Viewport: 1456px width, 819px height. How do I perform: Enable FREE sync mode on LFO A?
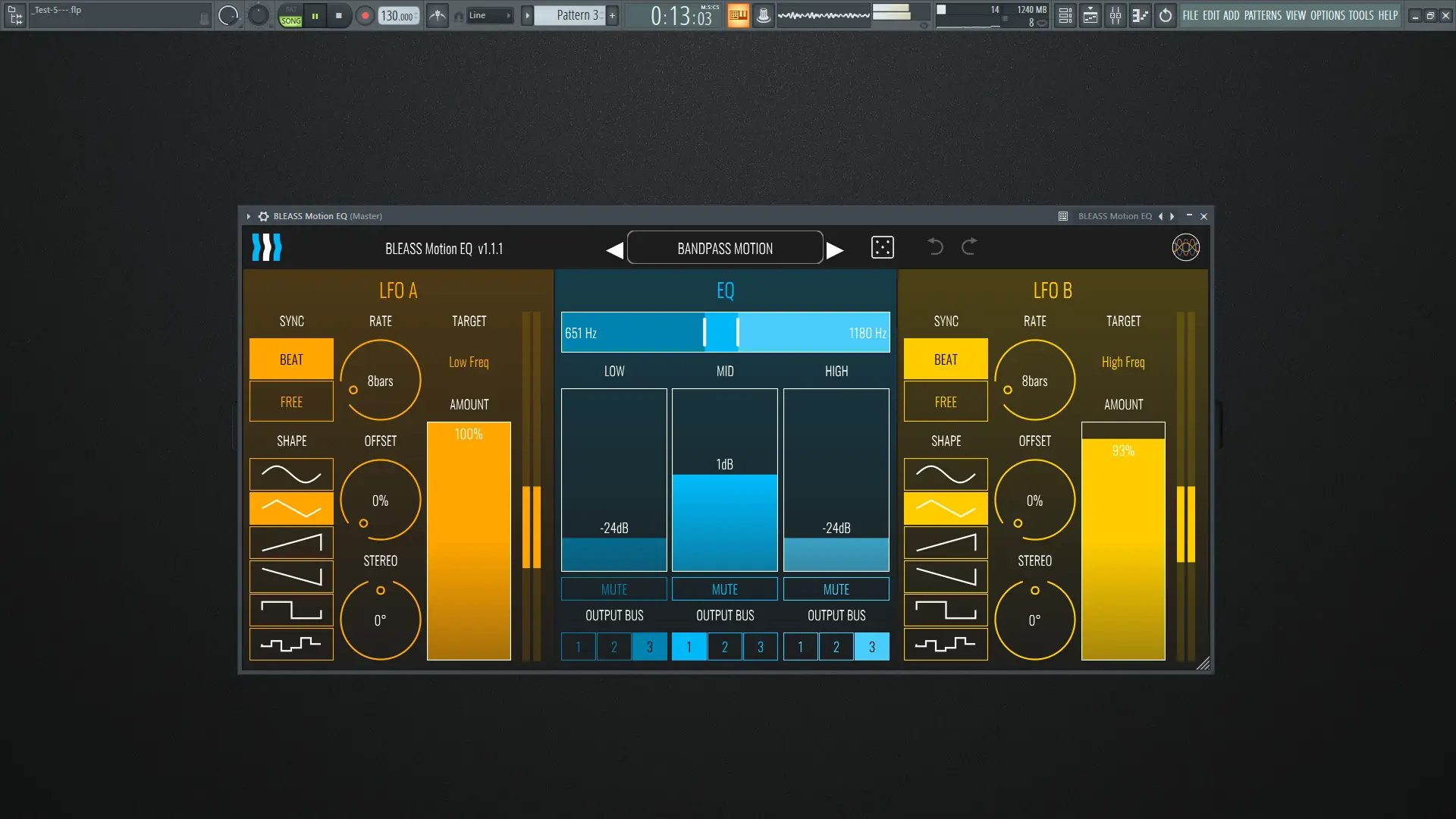pyautogui.click(x=290, y=401)
